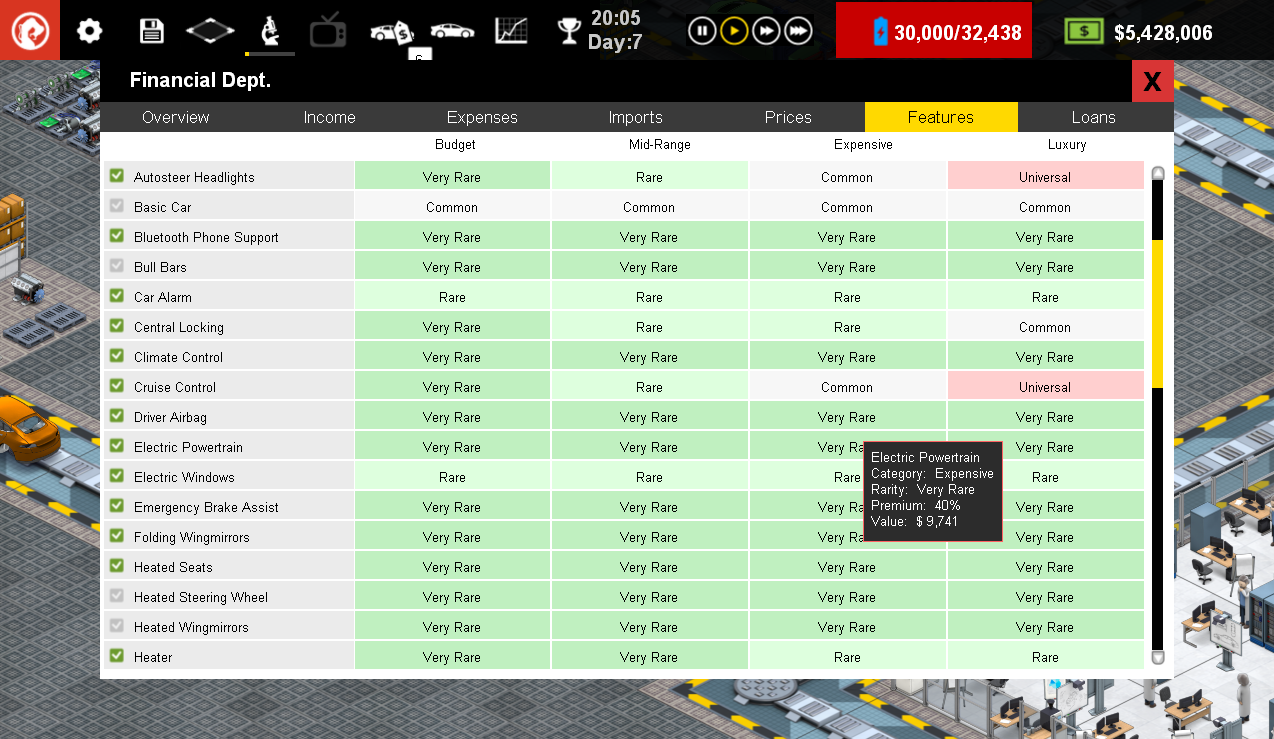This screenshot has height=739, width=1274.
Task: View car sales via the price-tag car icon
Action: pyautogui.click(x=390, y=30)
